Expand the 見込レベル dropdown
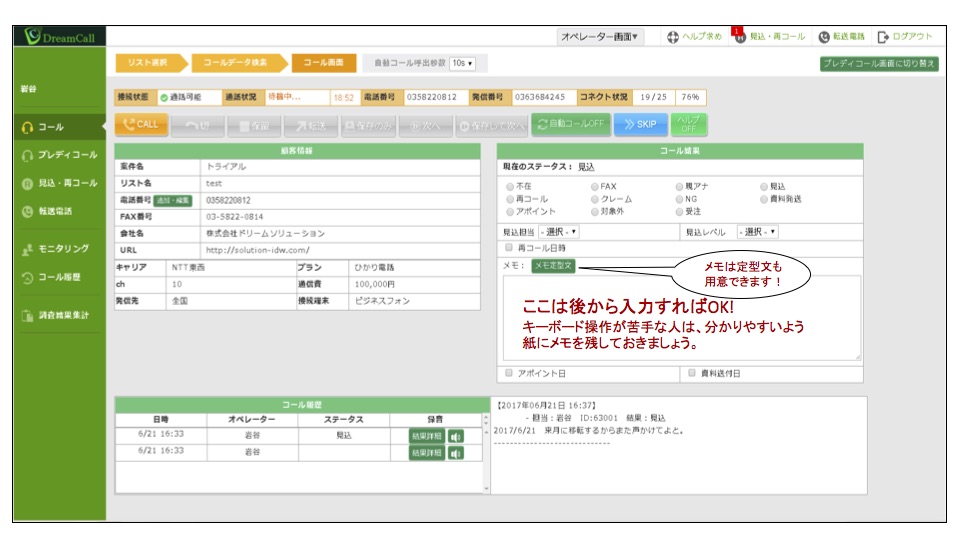This screenshot has width=960, height=540. point(757,231)
